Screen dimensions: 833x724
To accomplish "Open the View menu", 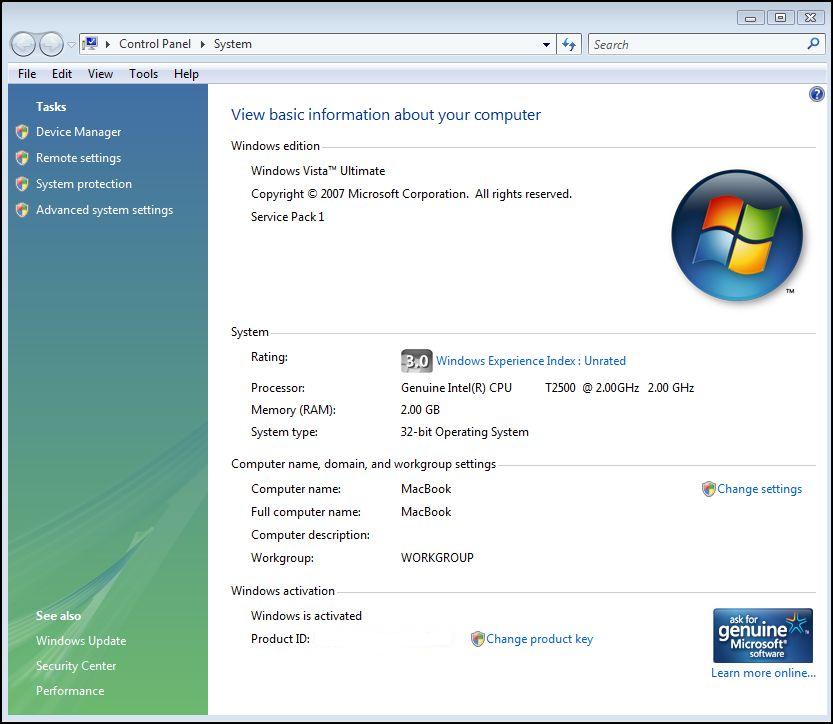I will pos(100,74).
